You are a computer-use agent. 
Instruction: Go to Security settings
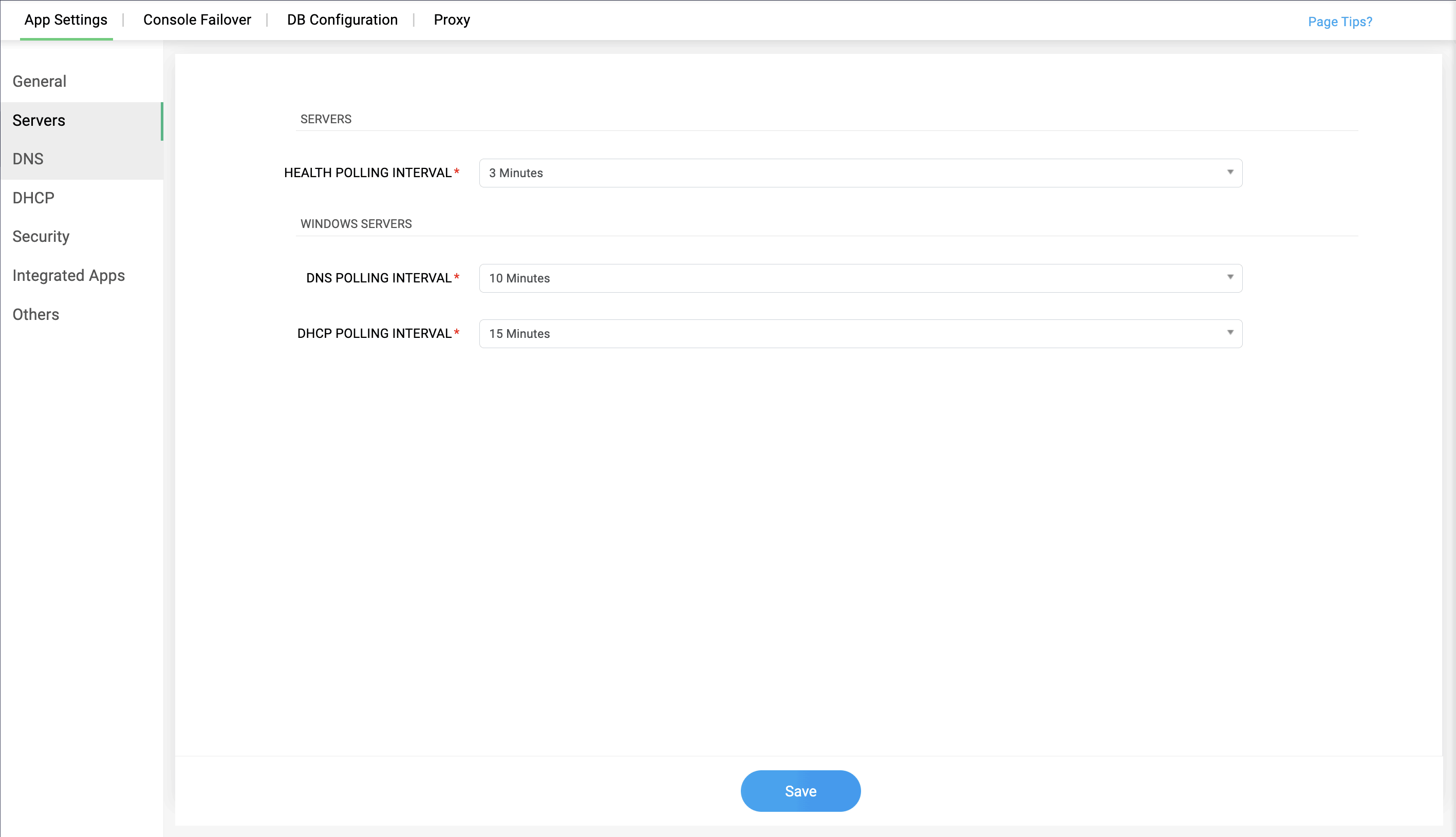tap(41, 237)
